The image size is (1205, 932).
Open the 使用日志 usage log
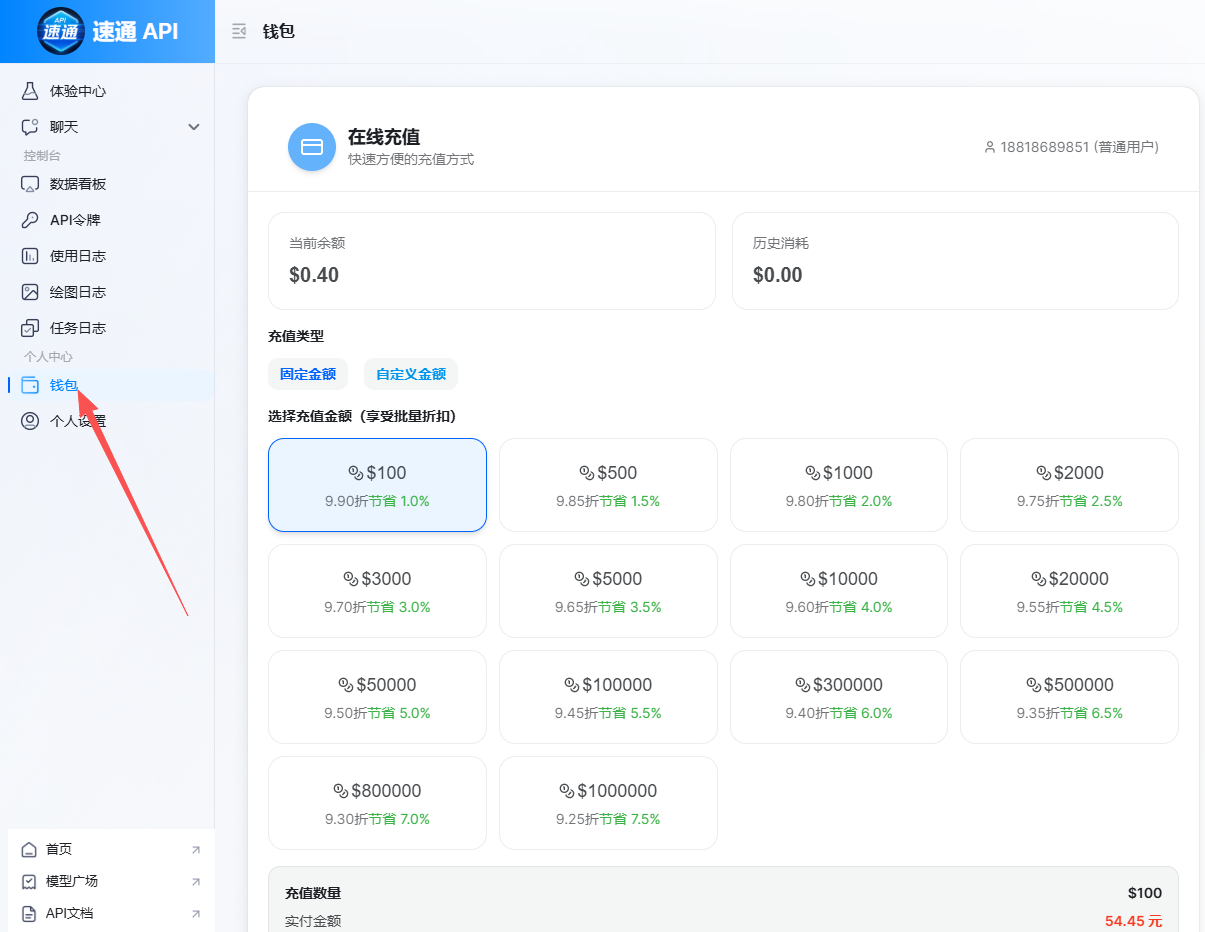70,255
